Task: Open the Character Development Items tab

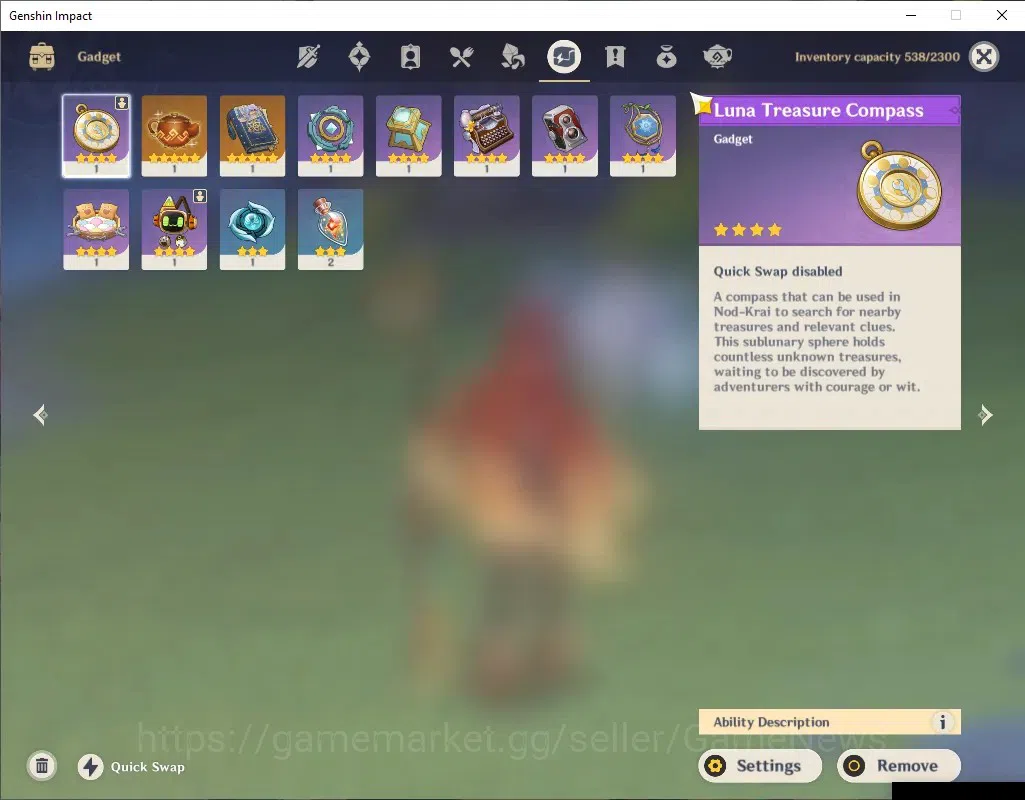Action: [410, 57]
